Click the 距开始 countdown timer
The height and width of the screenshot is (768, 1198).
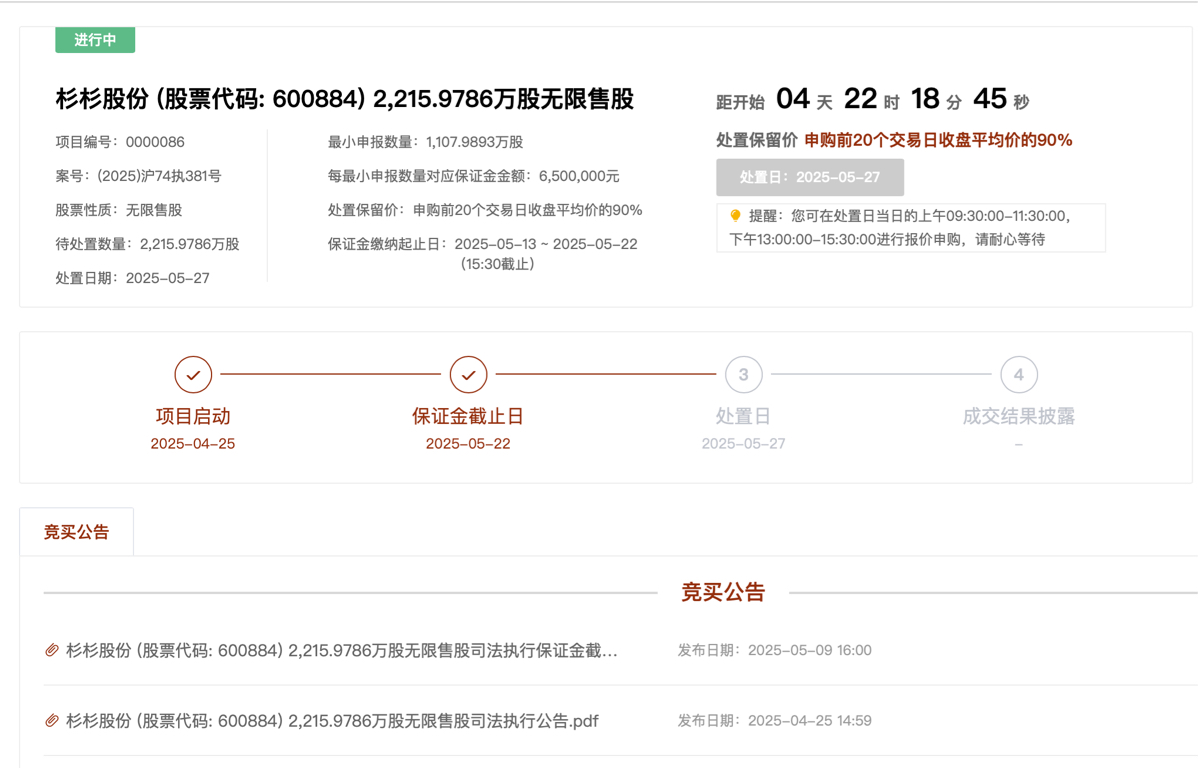pyautogui.click(x=873, y=99)
